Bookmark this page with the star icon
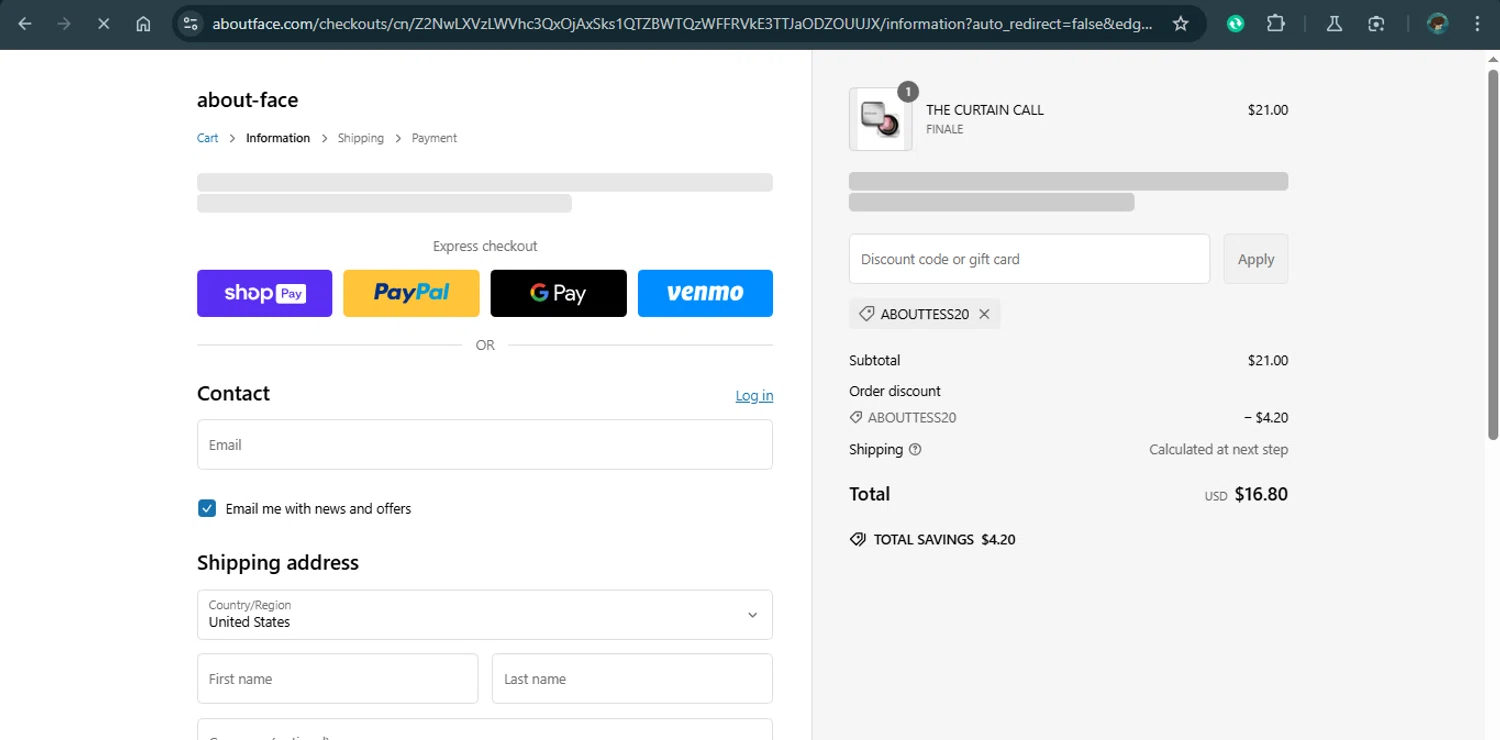This screenshot has width=1500, height=740. pos(1181,24)
